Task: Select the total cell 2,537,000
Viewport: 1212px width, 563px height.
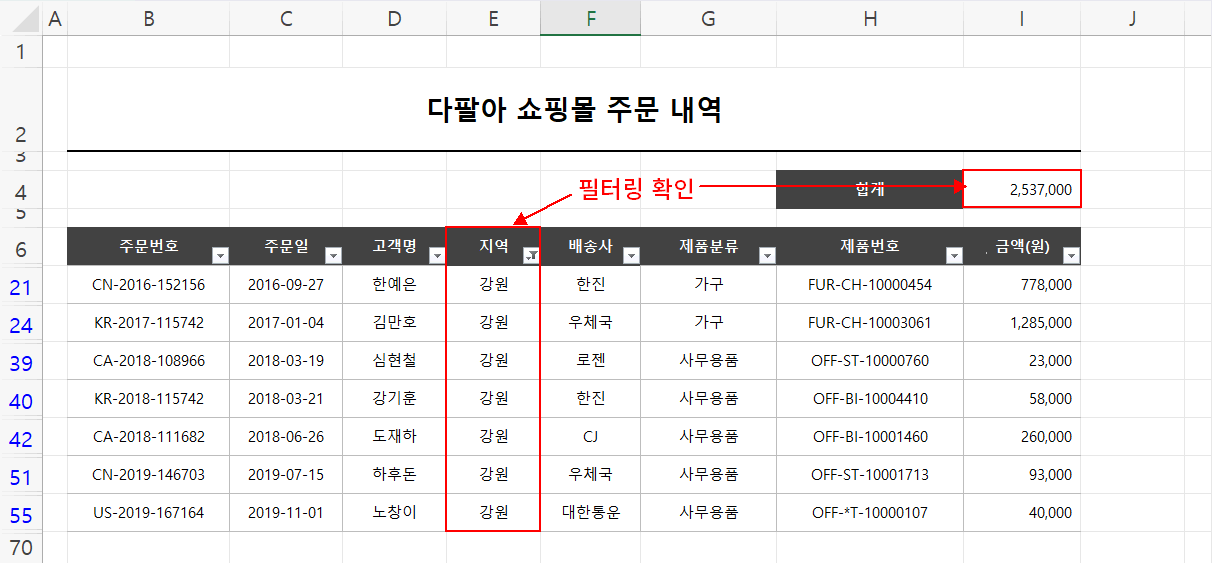Action: coord(1022,189)
